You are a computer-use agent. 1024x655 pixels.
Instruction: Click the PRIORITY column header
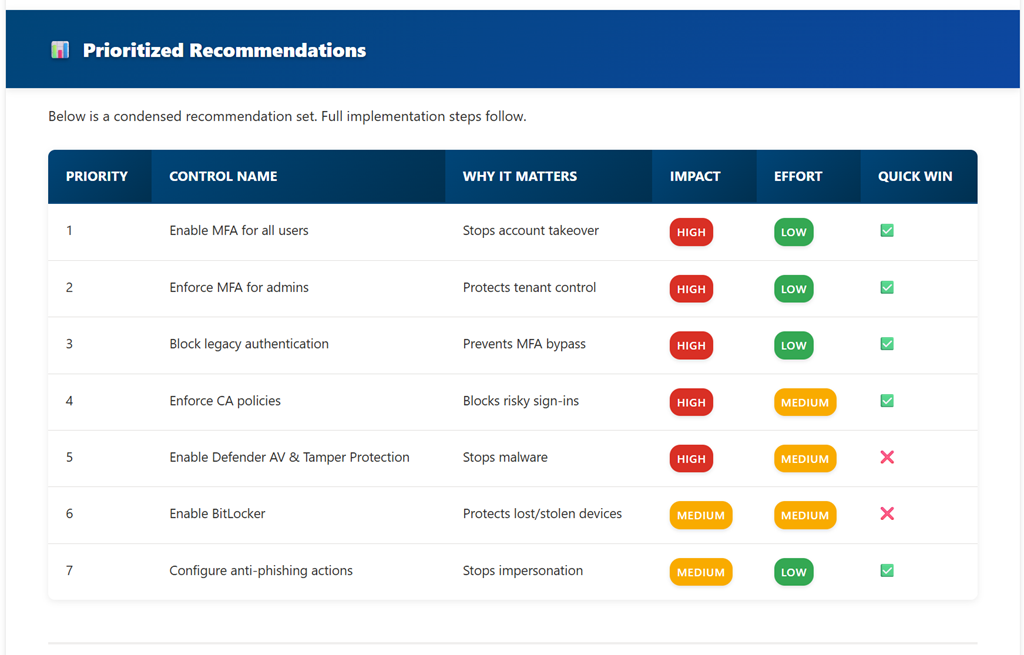point(97,176)
